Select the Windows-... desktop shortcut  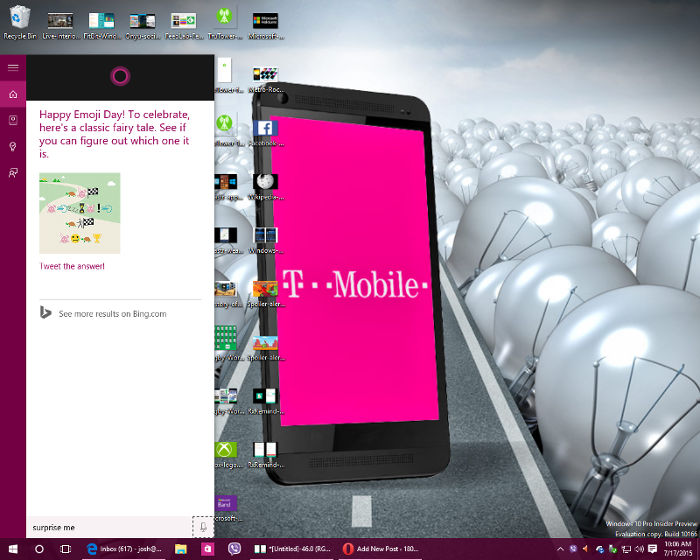click(266, 240)
